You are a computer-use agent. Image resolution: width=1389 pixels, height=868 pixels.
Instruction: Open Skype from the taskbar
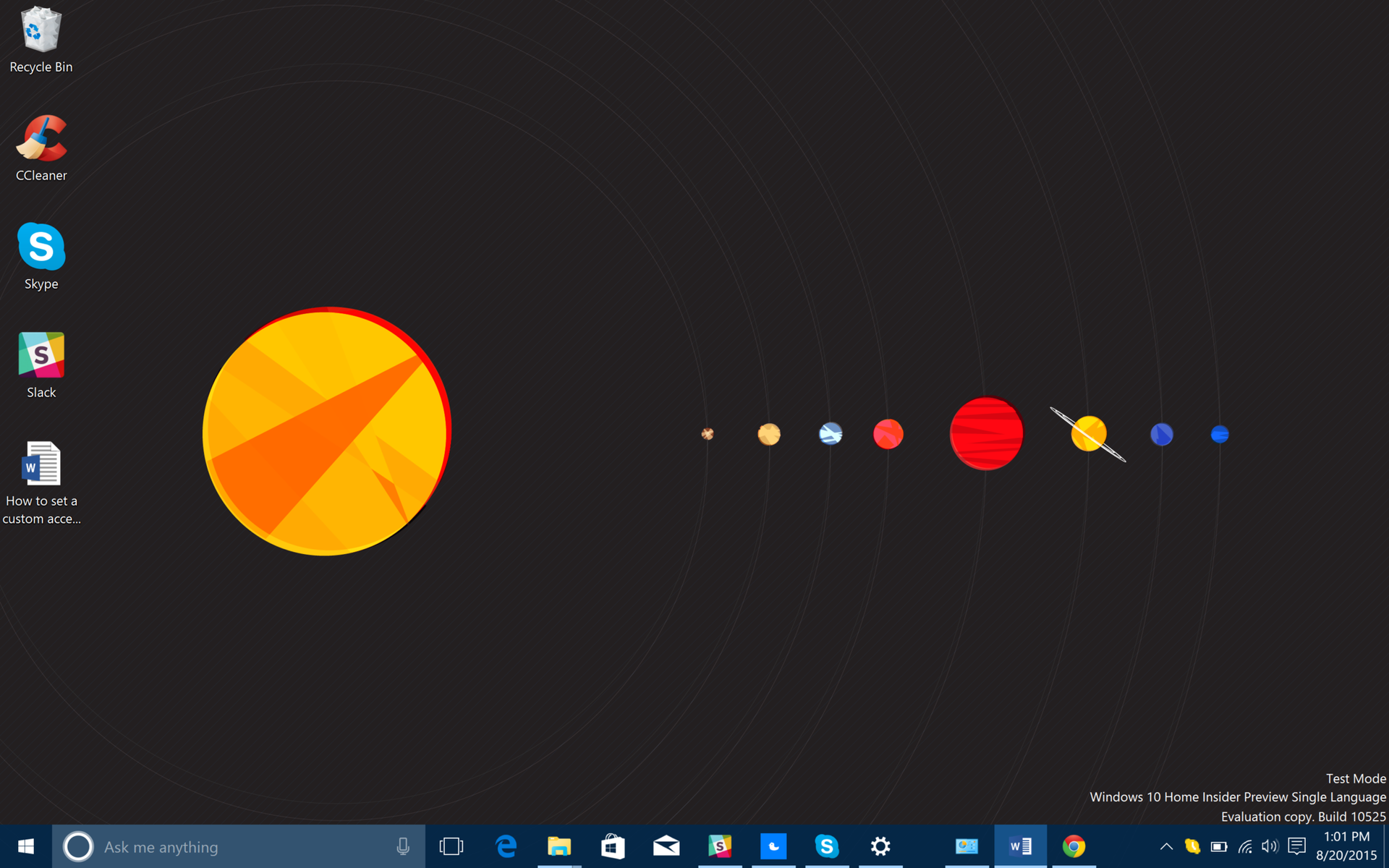pyautogui.click(x=827, y=846)
